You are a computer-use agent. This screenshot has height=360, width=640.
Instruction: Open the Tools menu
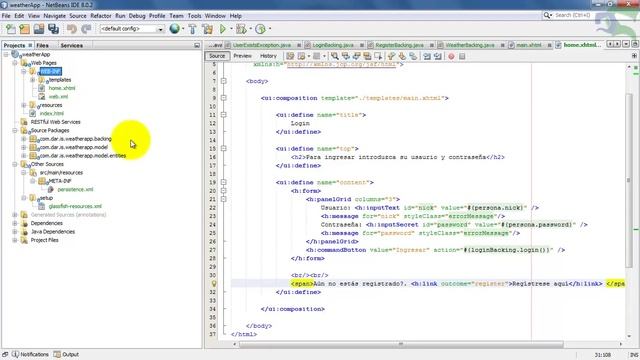tap(195, 16)
